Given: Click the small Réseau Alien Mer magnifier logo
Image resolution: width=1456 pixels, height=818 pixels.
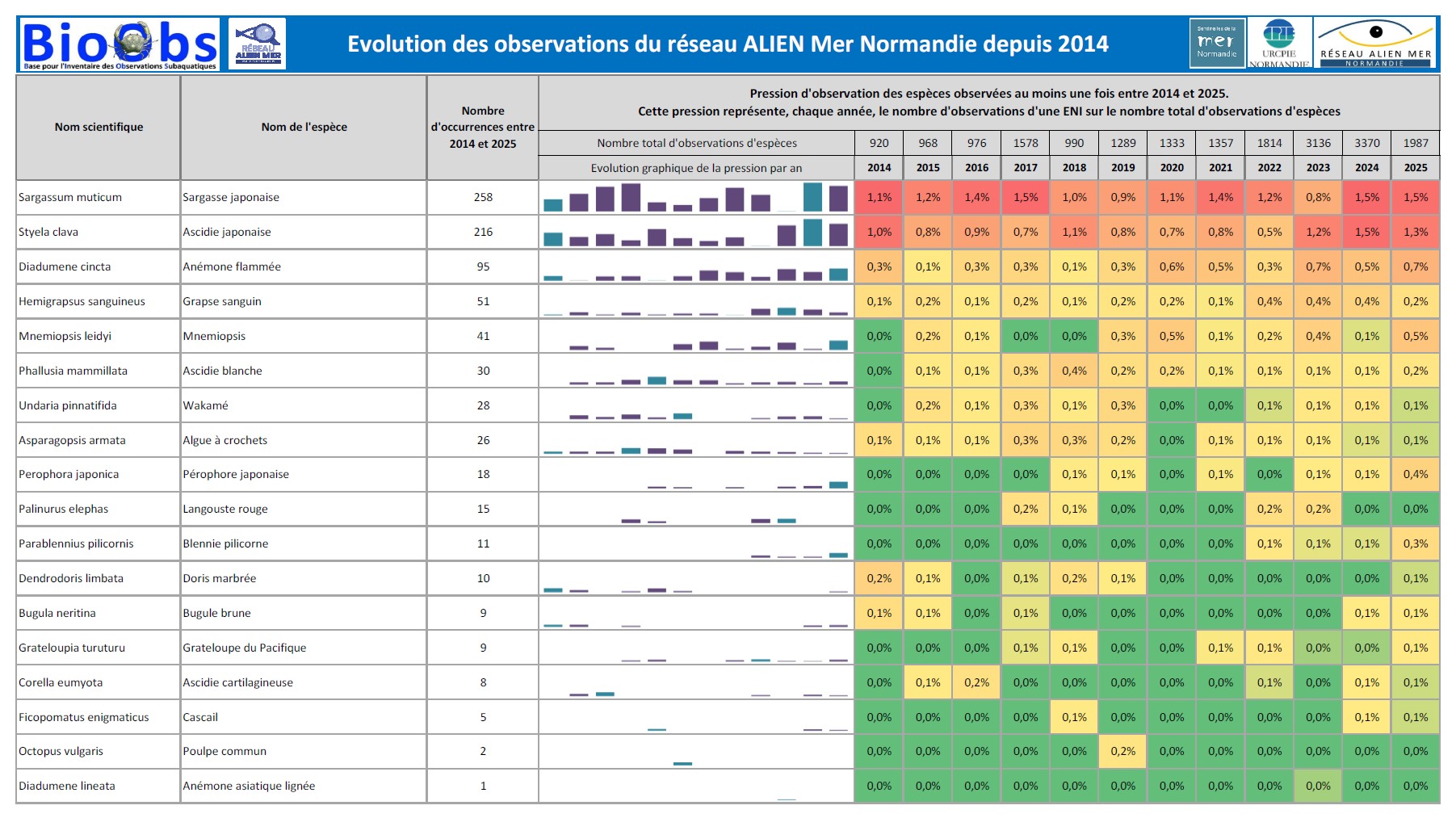Looking at the screenshot, I should [257, 44].
